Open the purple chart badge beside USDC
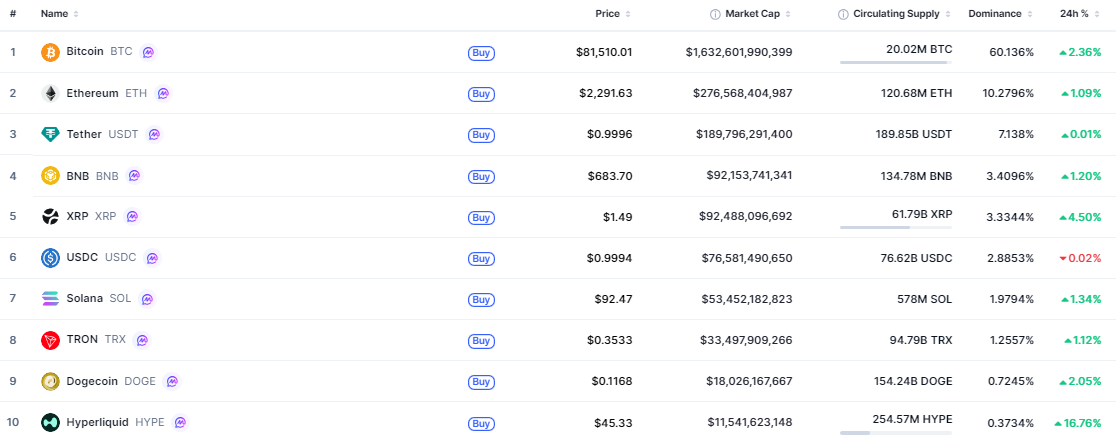The height and width of the screenshot is (438, 1116). coord(152,258)
